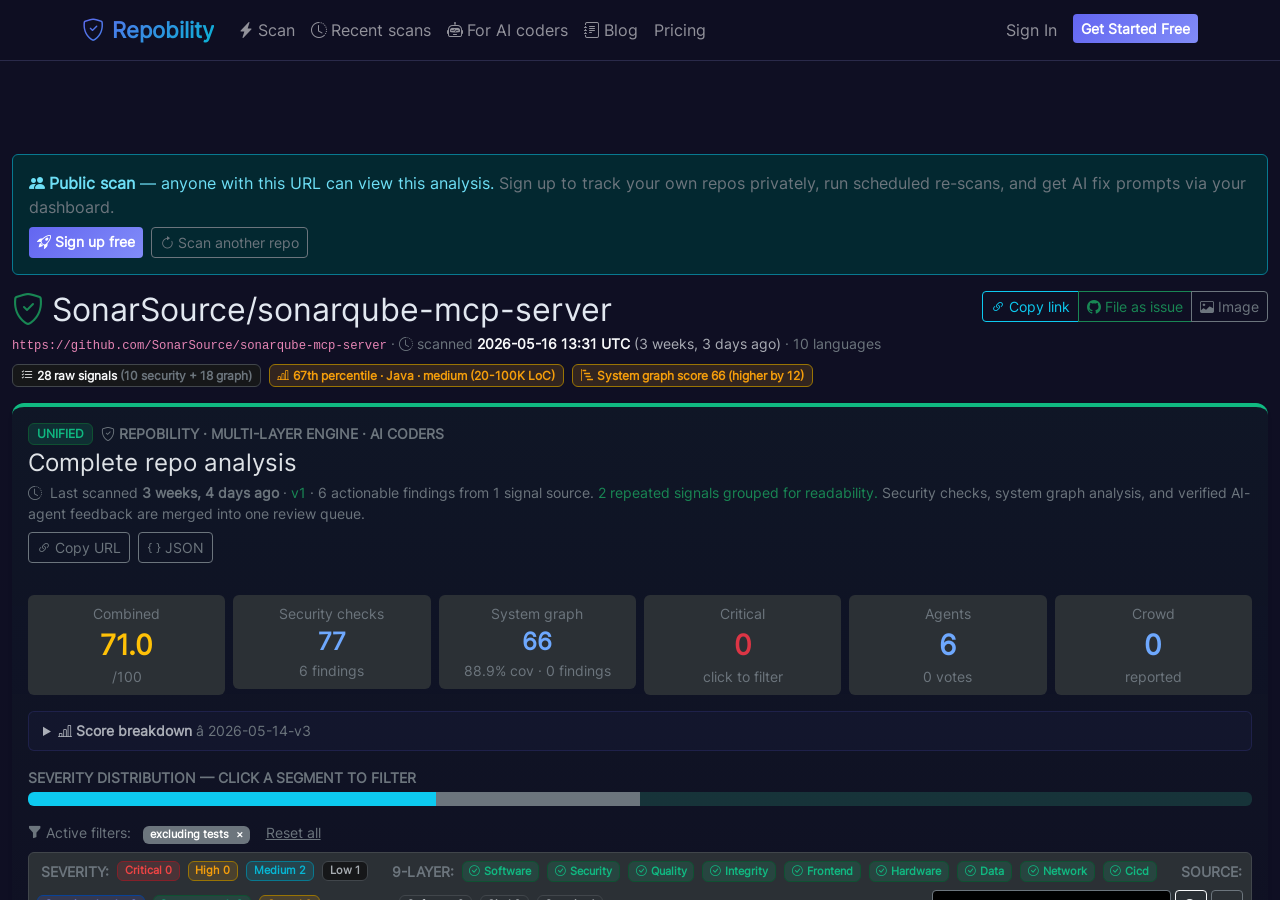Click the Image export button
Image resolution: width=1280 pixels, height=900 pixels.
[x=1230, y=307]
